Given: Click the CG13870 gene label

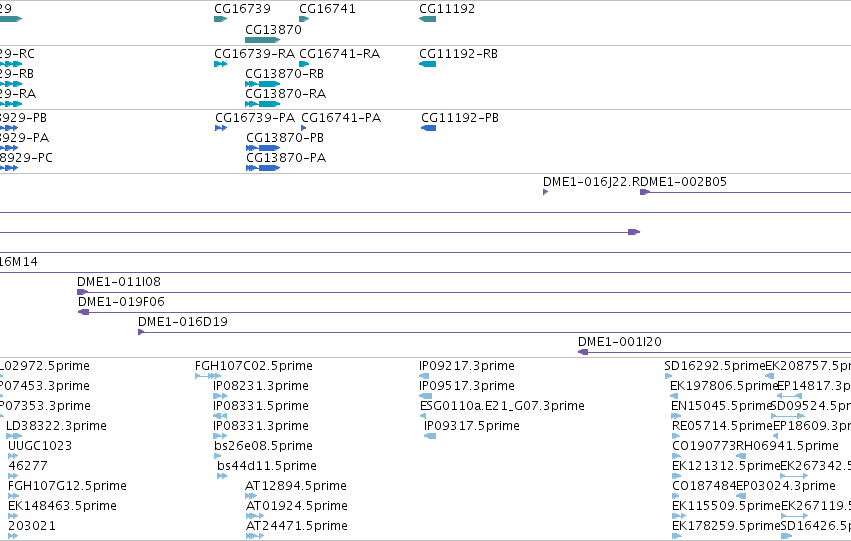Looking at the screenshot, I should [x=274, y=29].
